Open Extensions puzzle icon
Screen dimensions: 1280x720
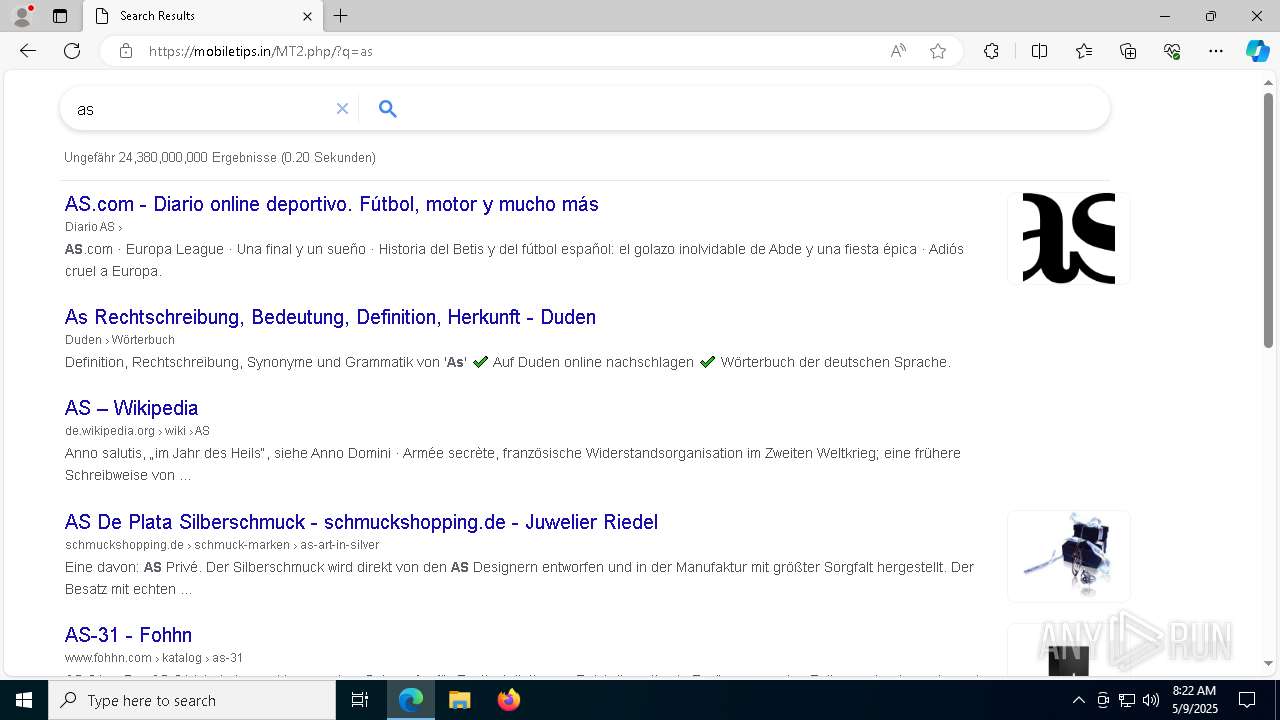pos(991,51)
